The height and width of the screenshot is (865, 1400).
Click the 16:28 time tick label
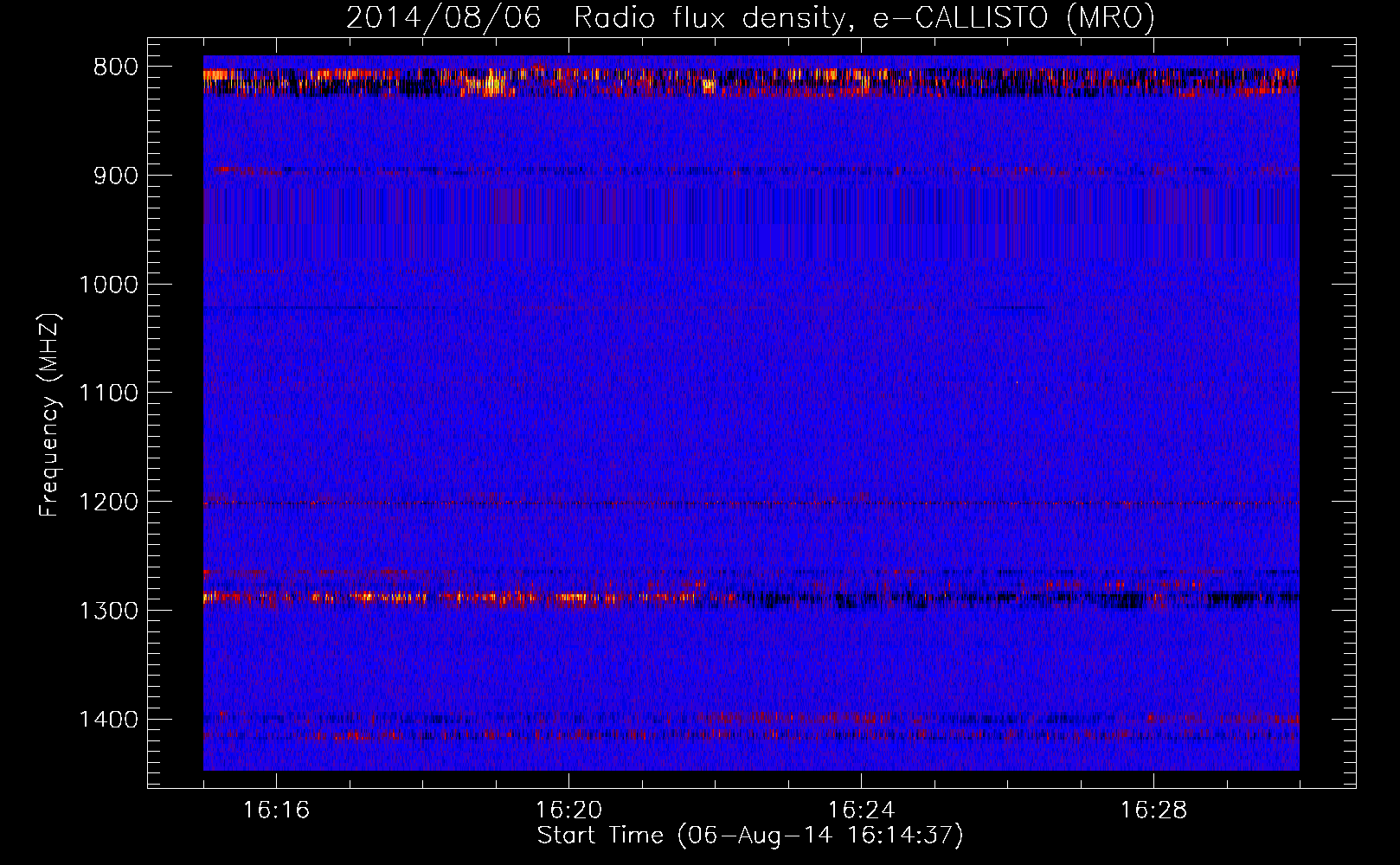[1153, 811]
